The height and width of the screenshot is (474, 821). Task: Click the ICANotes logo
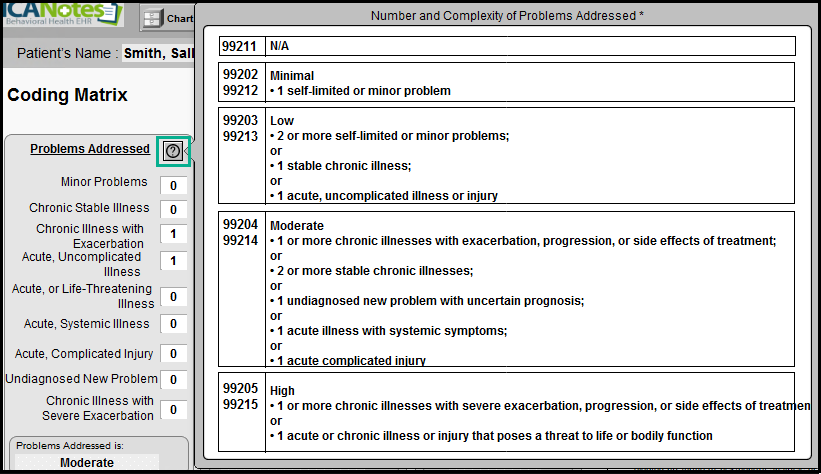(x=60, y=14)
